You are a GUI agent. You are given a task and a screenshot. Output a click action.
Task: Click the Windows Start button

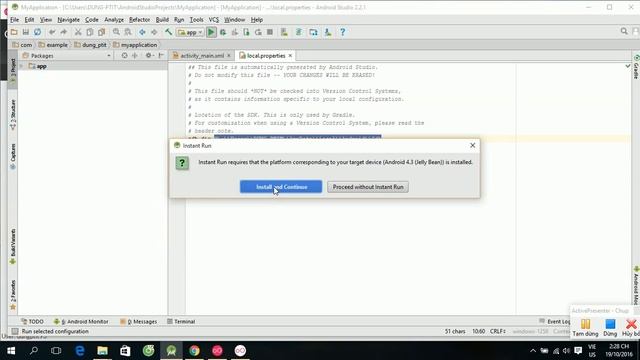[11, 351]
